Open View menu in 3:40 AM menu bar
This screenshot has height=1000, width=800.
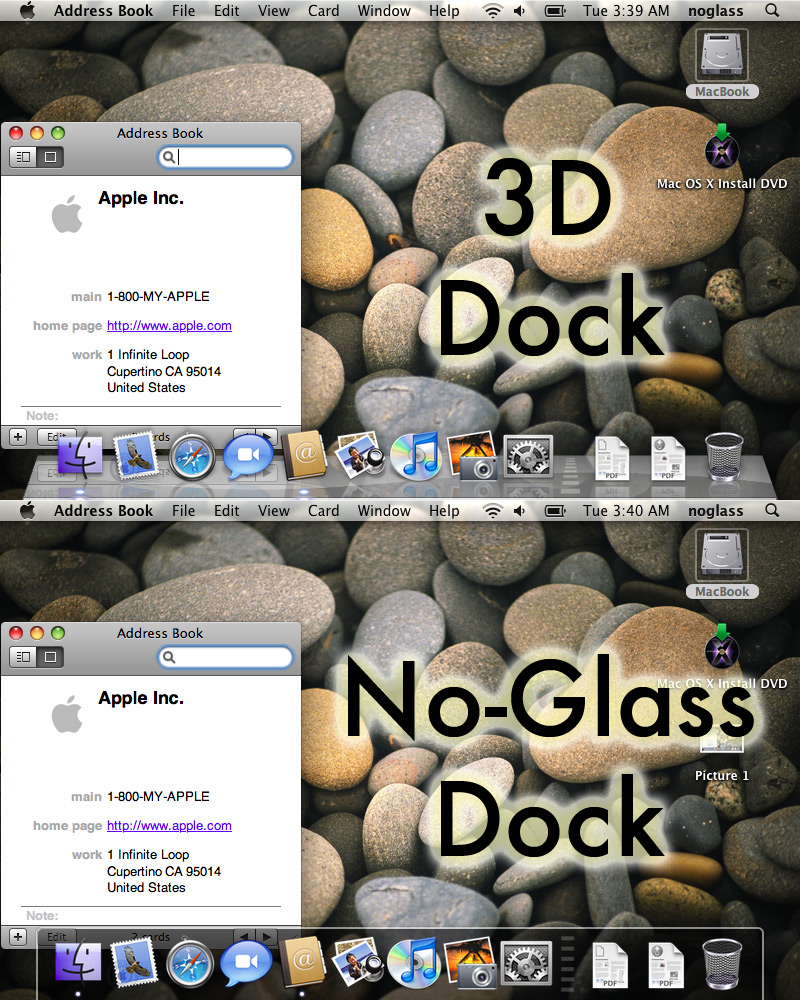coord(274,511)
